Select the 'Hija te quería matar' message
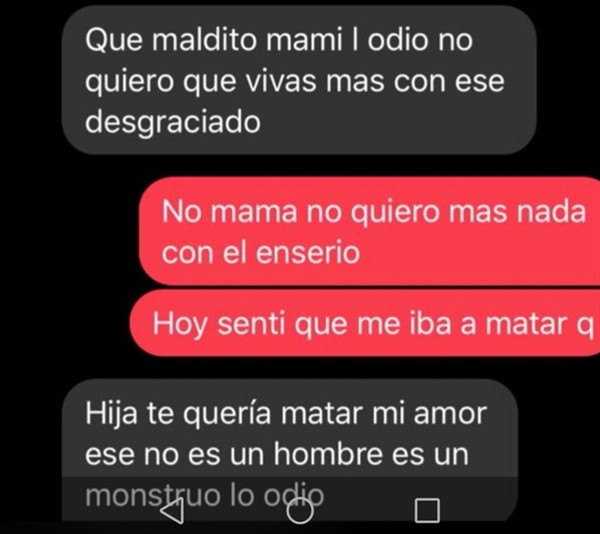Screen dimensions: 600x534 pyautogui.click(x=290, y=450)
